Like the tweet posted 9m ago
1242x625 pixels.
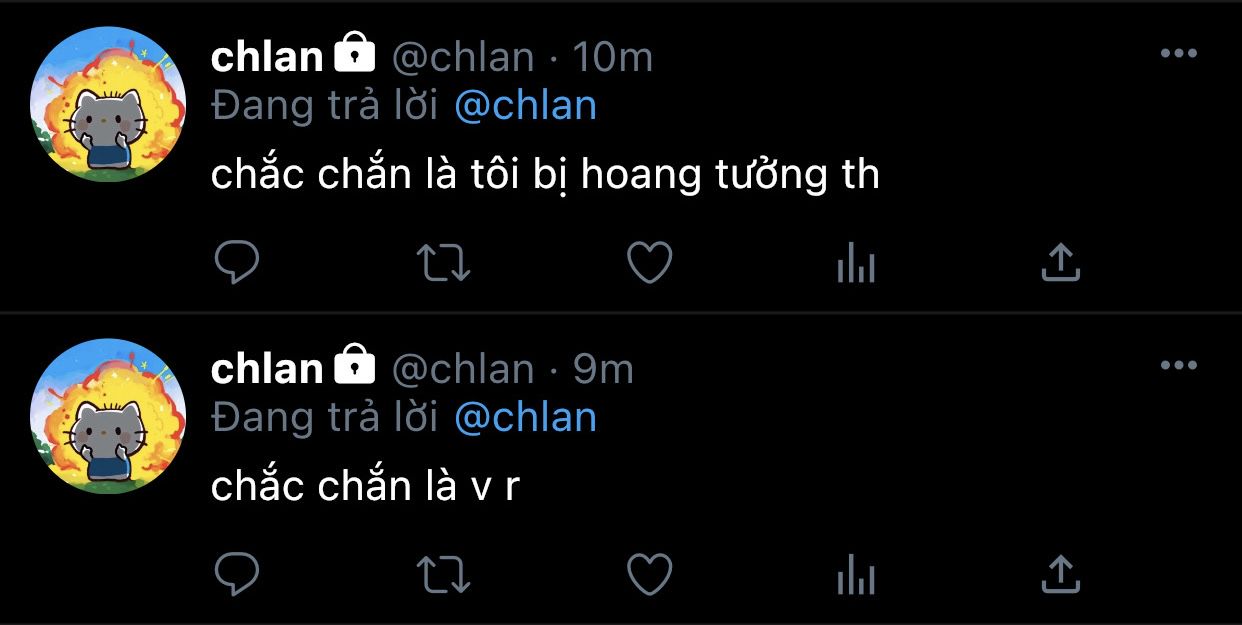coord(649,575)
